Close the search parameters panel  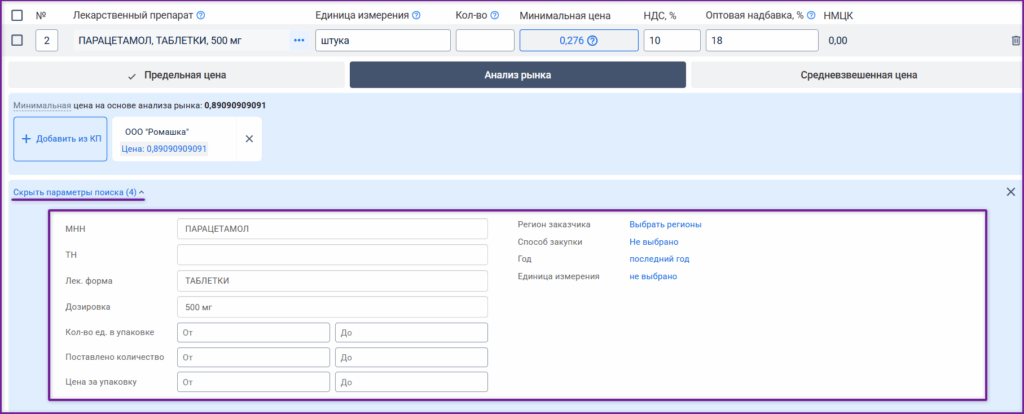click(1010, 191)
